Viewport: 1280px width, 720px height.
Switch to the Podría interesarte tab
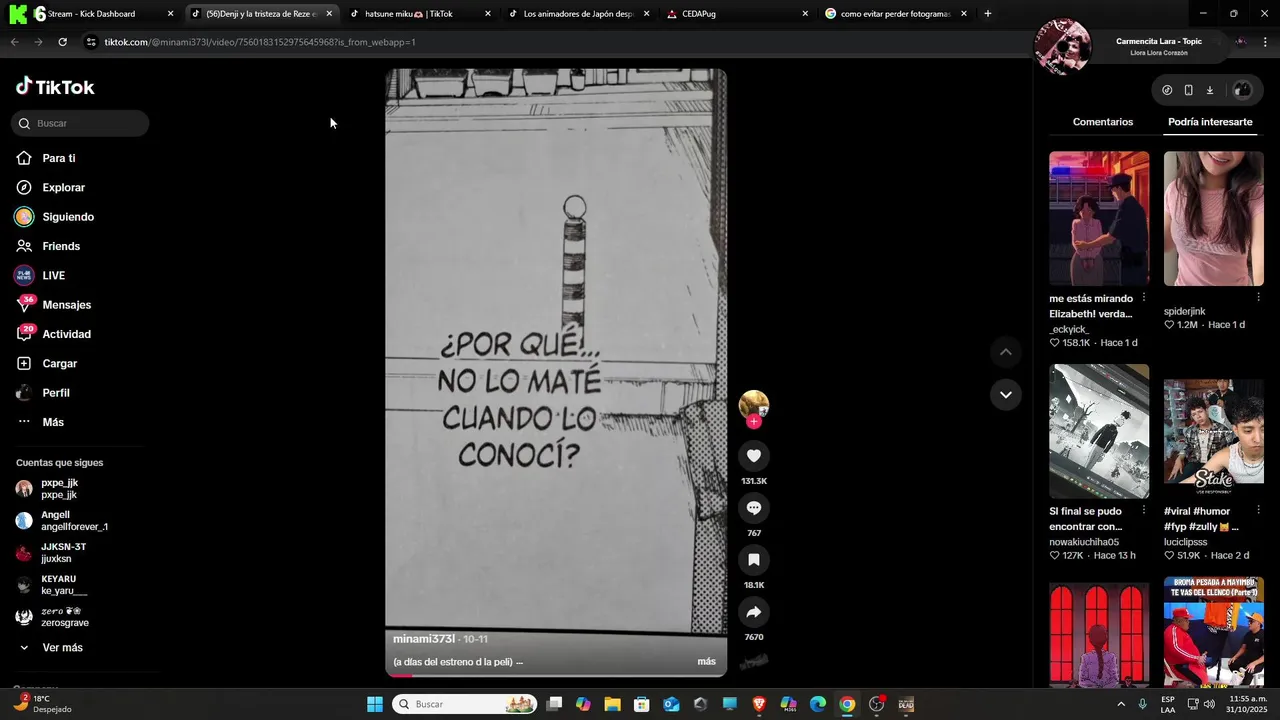click(1210, 122)
